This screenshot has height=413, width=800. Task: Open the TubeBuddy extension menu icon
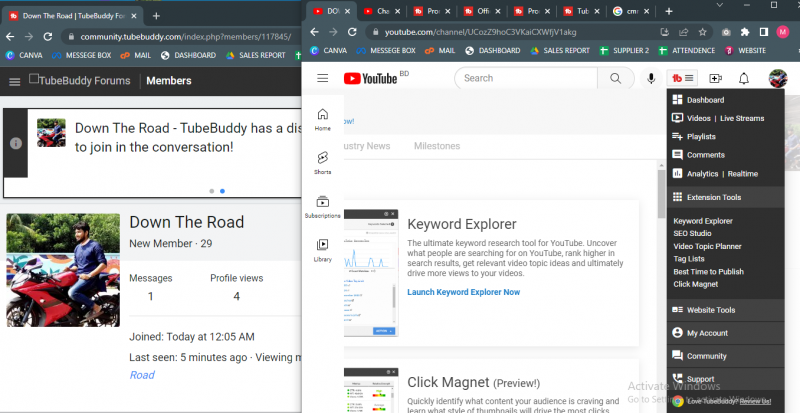683,78
